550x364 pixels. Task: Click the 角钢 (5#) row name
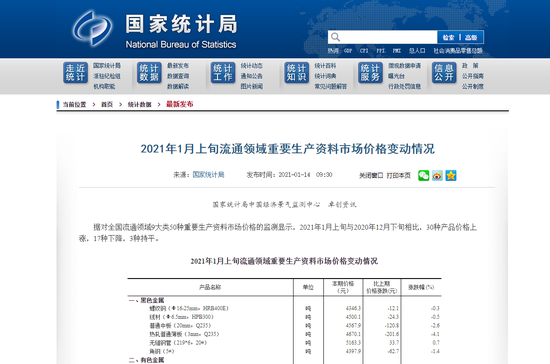coord(162,351)
